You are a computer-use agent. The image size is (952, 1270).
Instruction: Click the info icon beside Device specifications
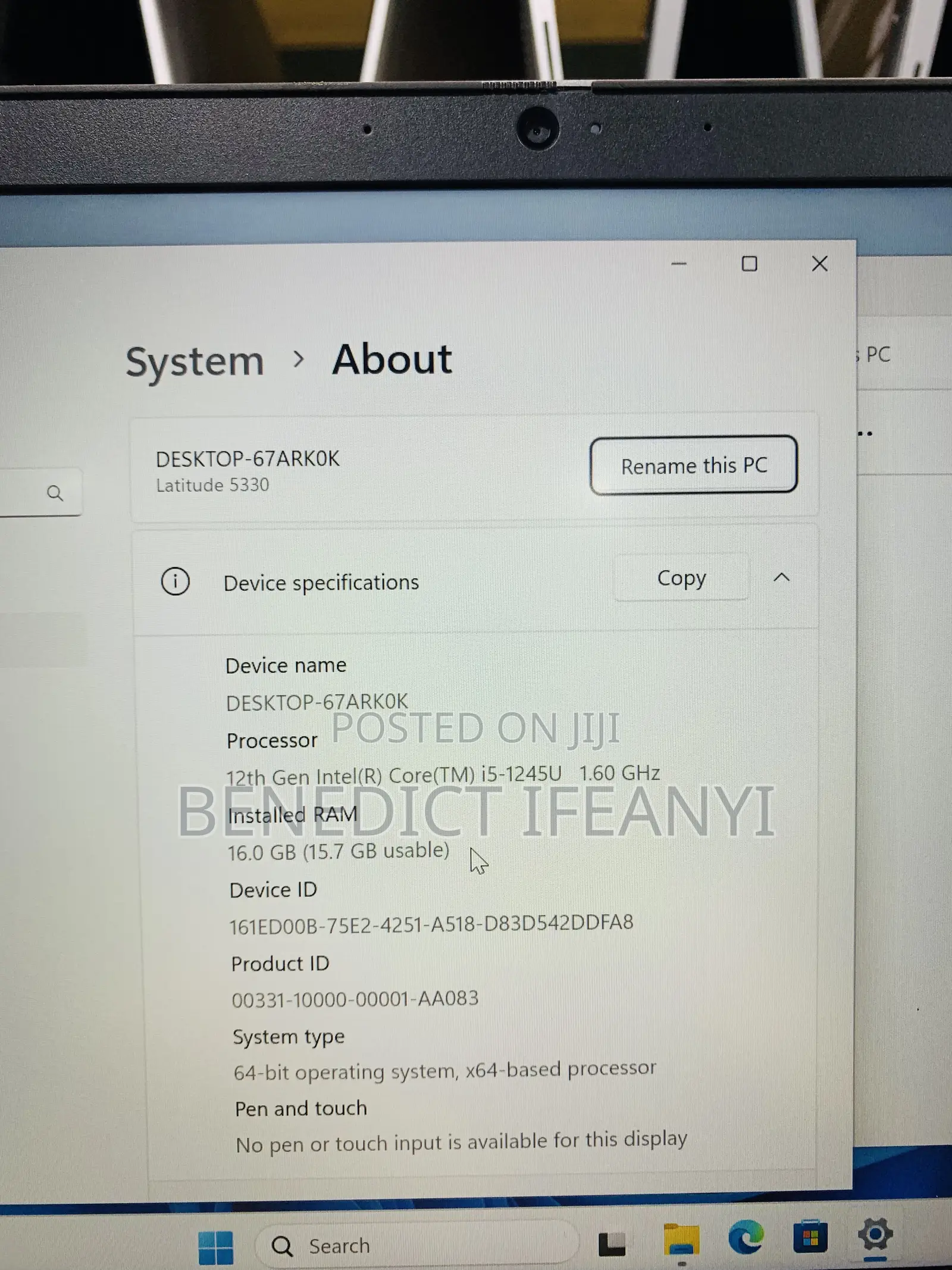[x=175, y=581]
